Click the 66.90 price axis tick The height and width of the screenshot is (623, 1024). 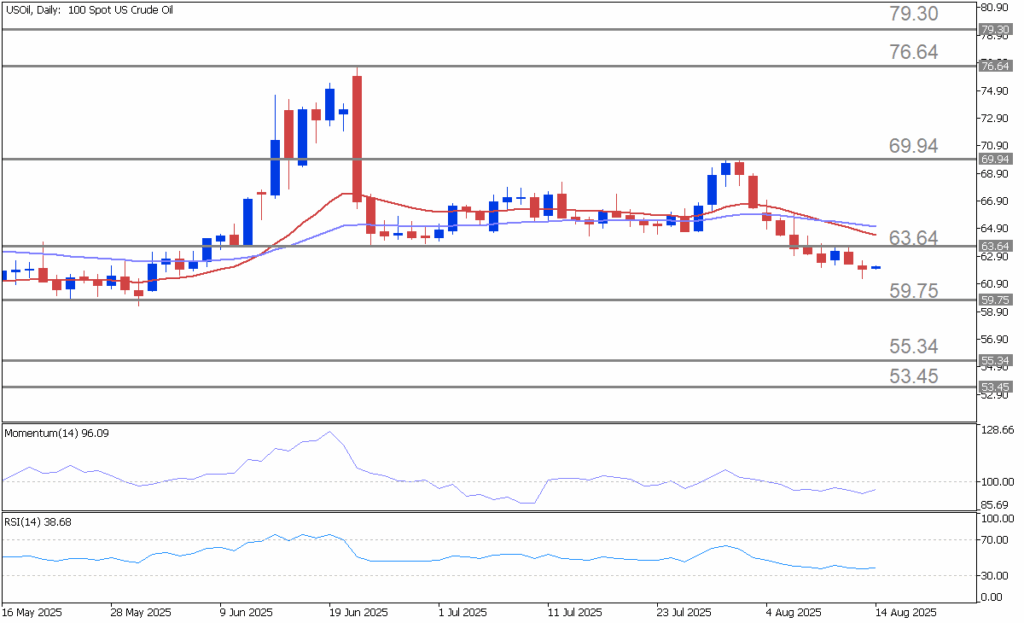(995, 201)
